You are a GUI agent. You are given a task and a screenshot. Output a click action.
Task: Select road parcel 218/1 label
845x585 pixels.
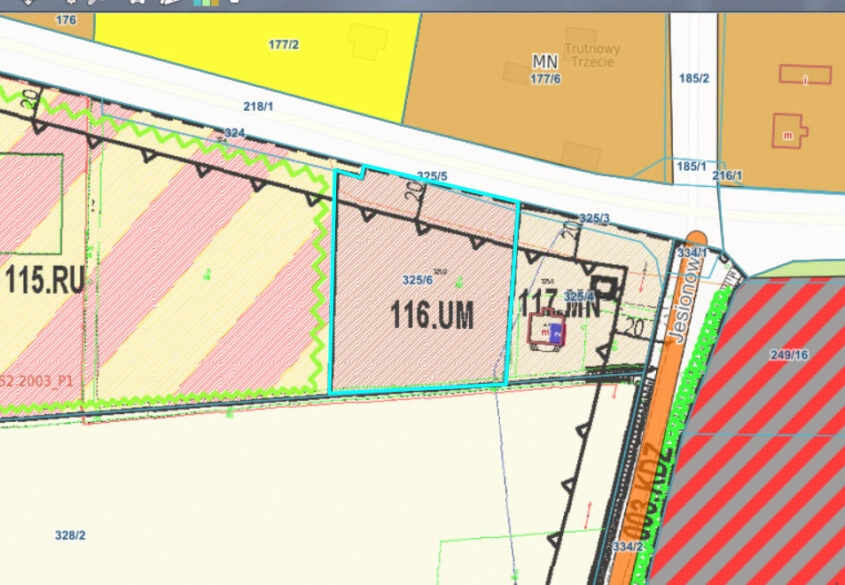point(258,107)
